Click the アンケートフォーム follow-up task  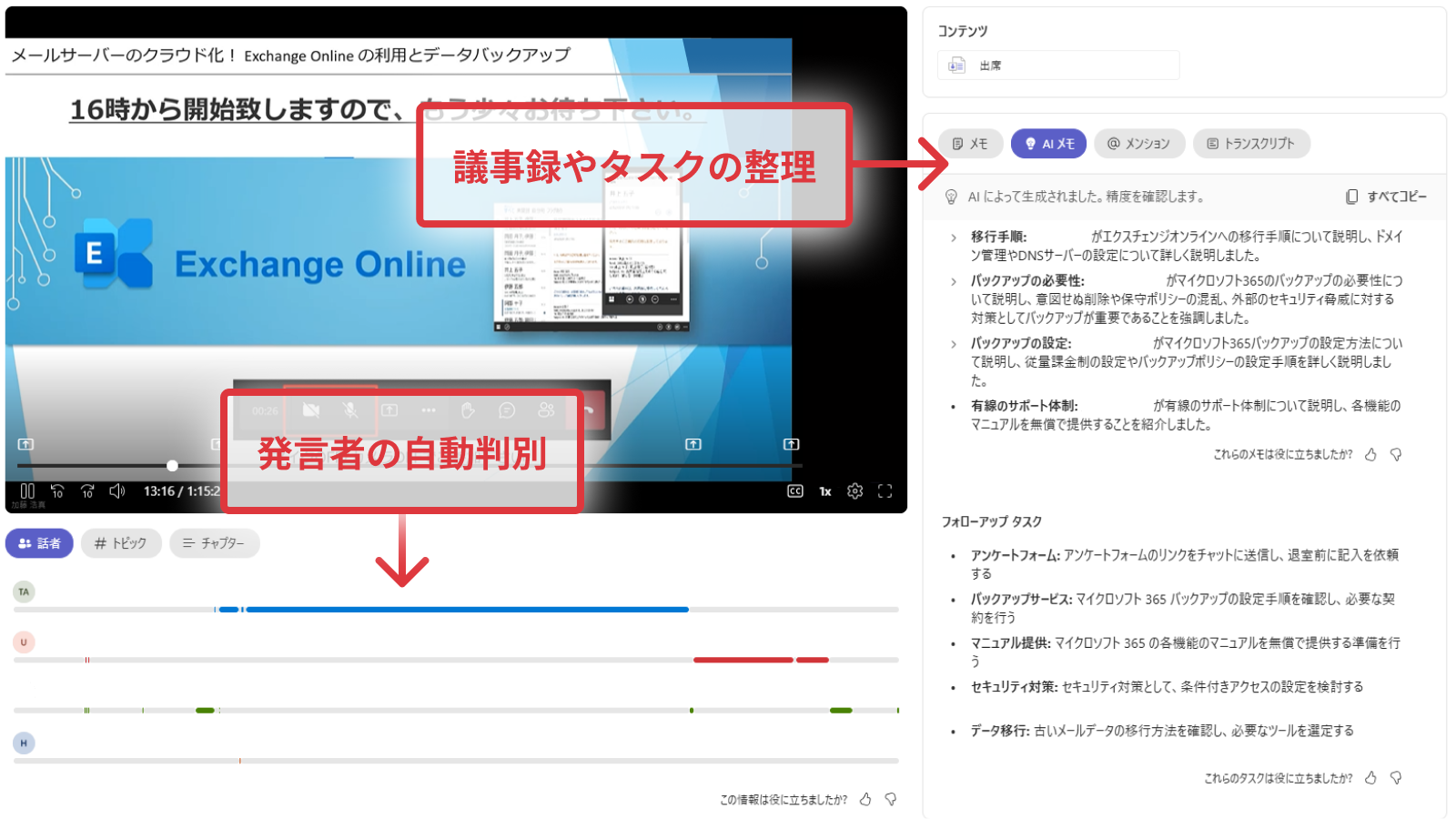coord(1185,564)
